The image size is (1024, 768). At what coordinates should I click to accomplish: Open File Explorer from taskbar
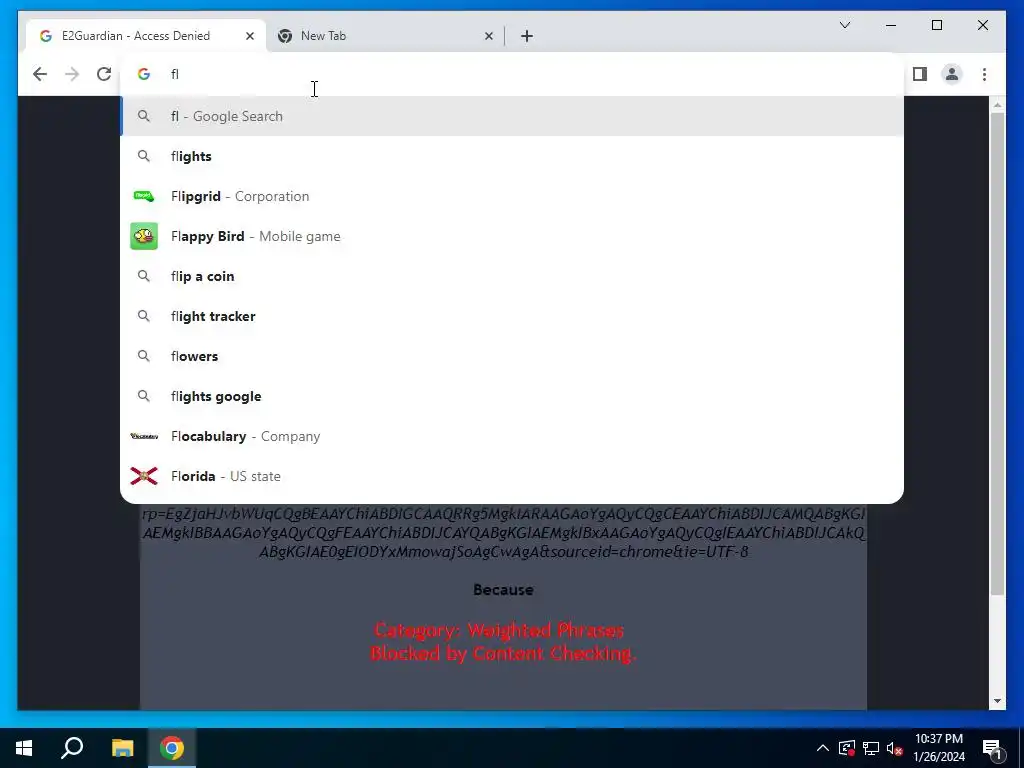(x=122, y=748)
